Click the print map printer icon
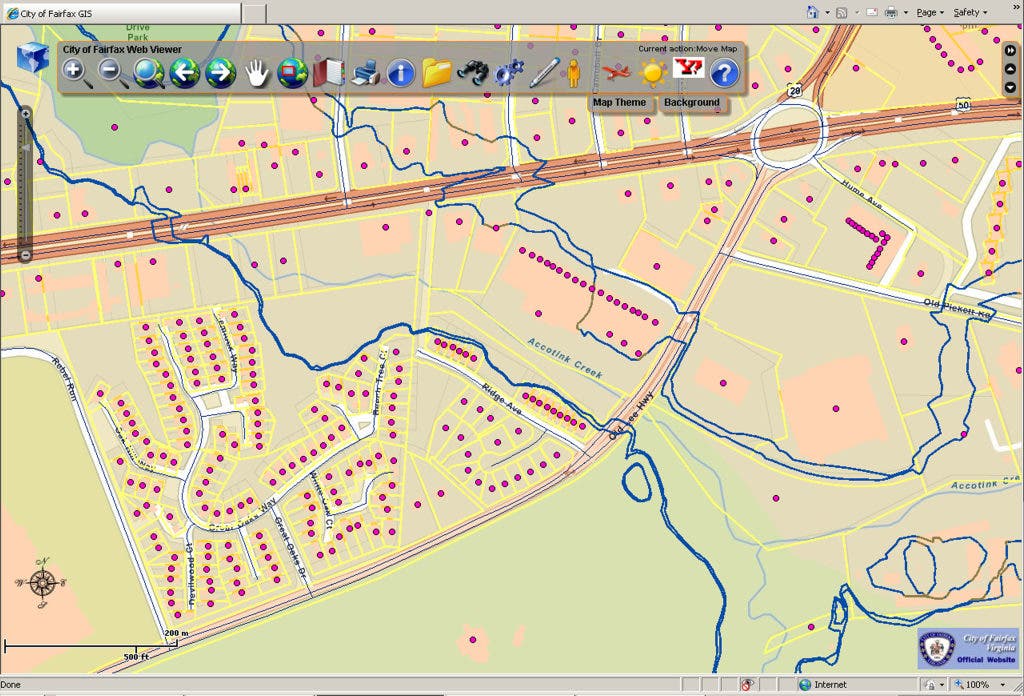The width and height of the screenshot is (1024, 696). (365, 73)
